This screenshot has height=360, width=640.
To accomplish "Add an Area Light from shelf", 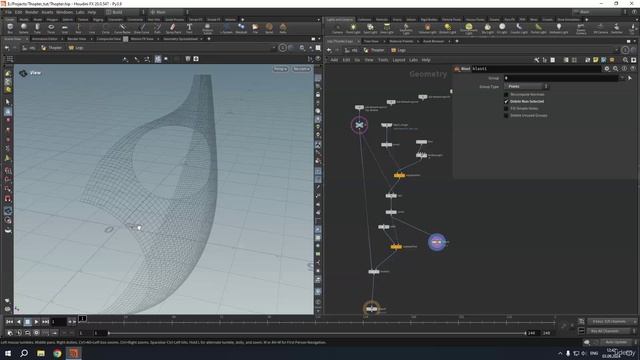I will point(387,28).
